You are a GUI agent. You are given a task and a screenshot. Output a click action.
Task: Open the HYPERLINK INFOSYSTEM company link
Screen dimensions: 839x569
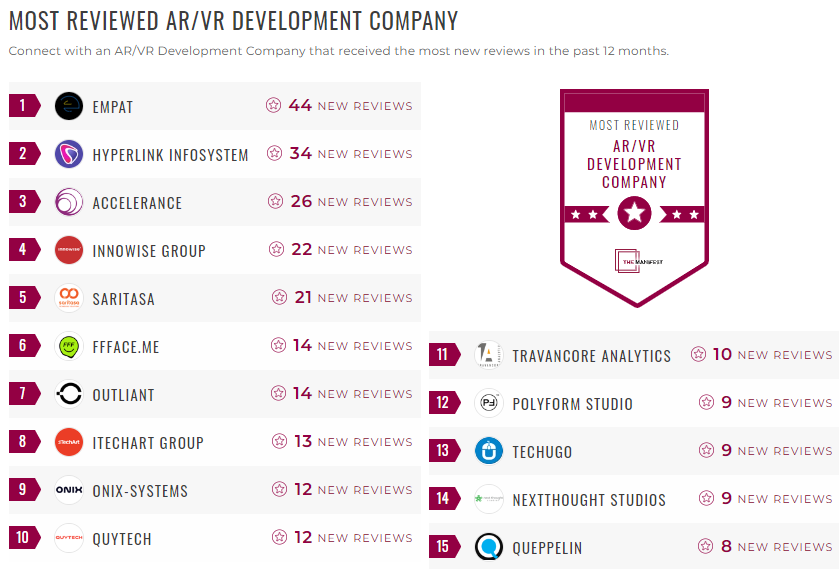click(x=170, y=155)
